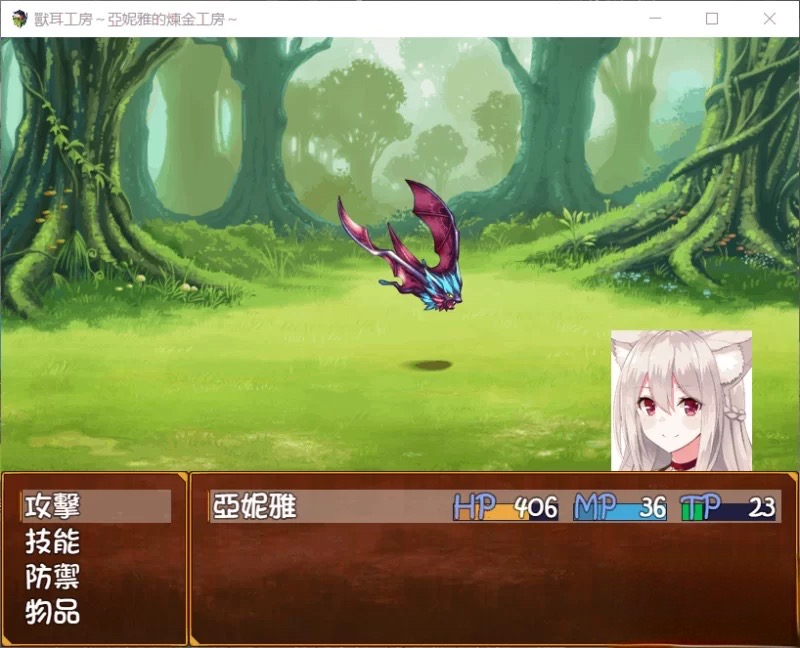
Task: Maximize the game window
Action: pyautogui.click(x=712, y=19)
